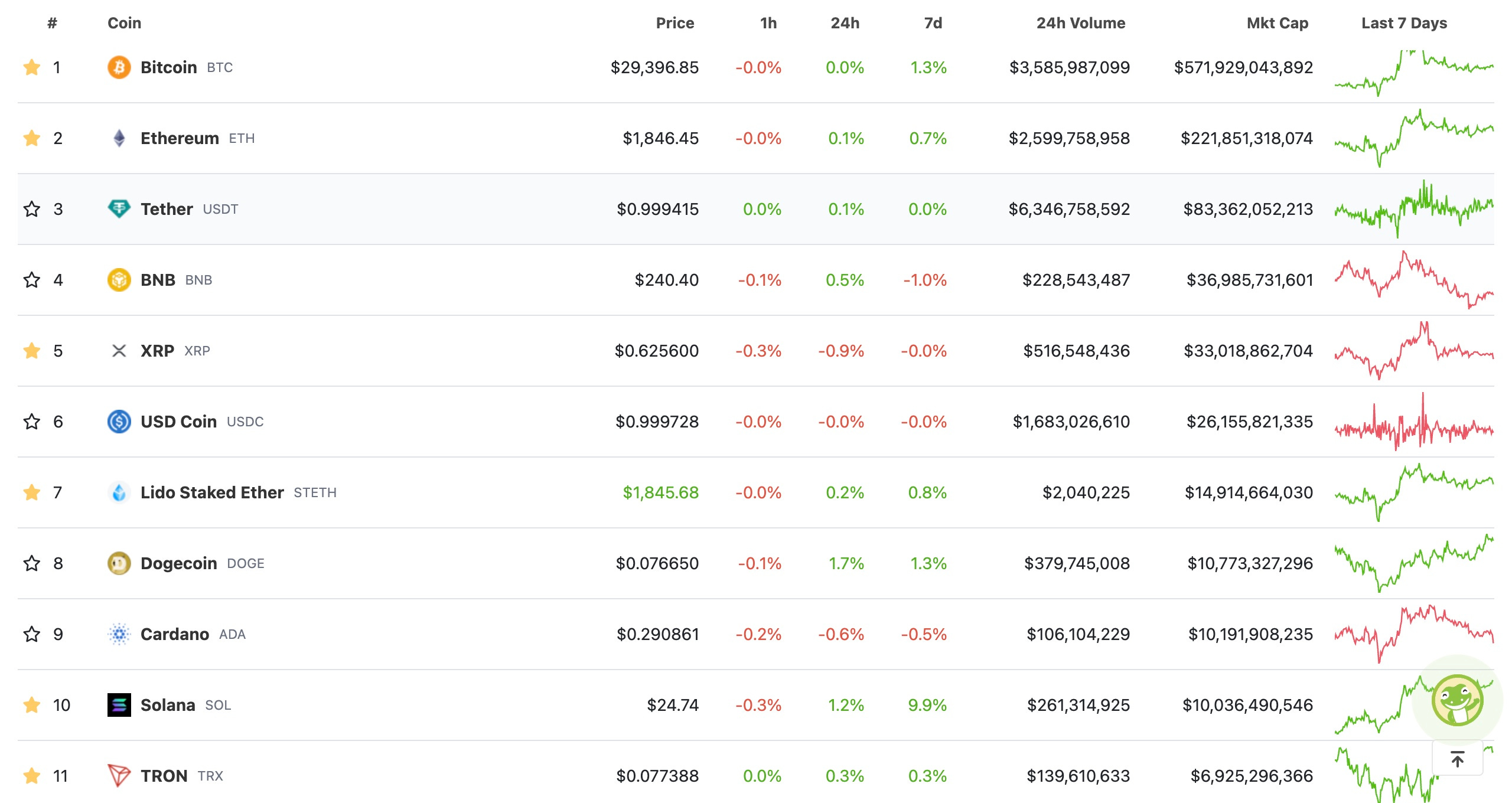1512x803 pixels.
Task: Click the Bitcoin logo icon
Action: [x=119, y=67]
